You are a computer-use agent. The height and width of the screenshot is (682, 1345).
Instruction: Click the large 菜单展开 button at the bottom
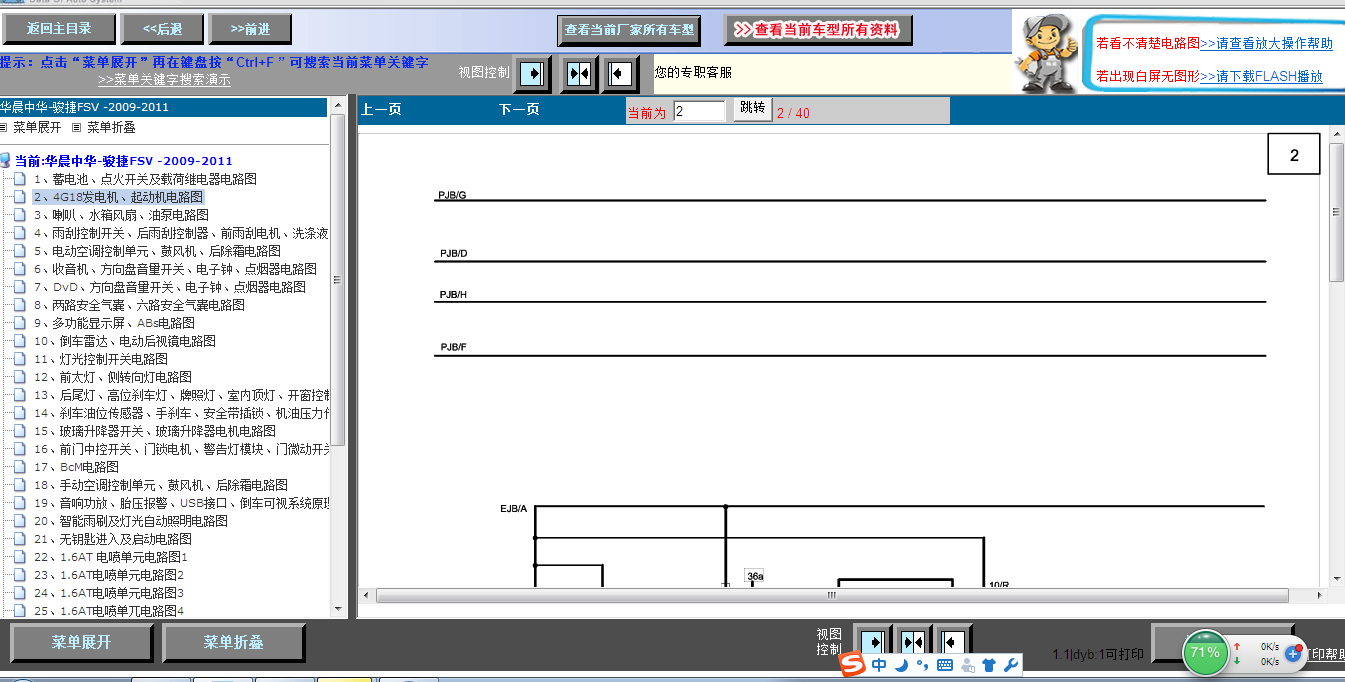pos(81,642)
